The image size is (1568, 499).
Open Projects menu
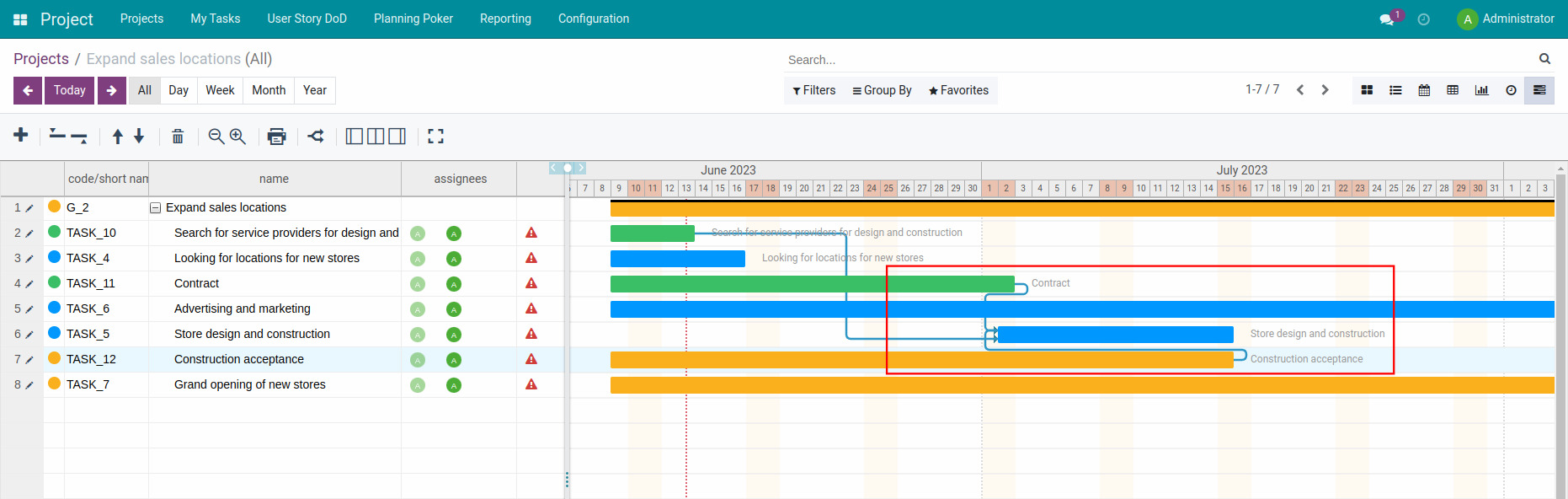(x=141, y=19)
